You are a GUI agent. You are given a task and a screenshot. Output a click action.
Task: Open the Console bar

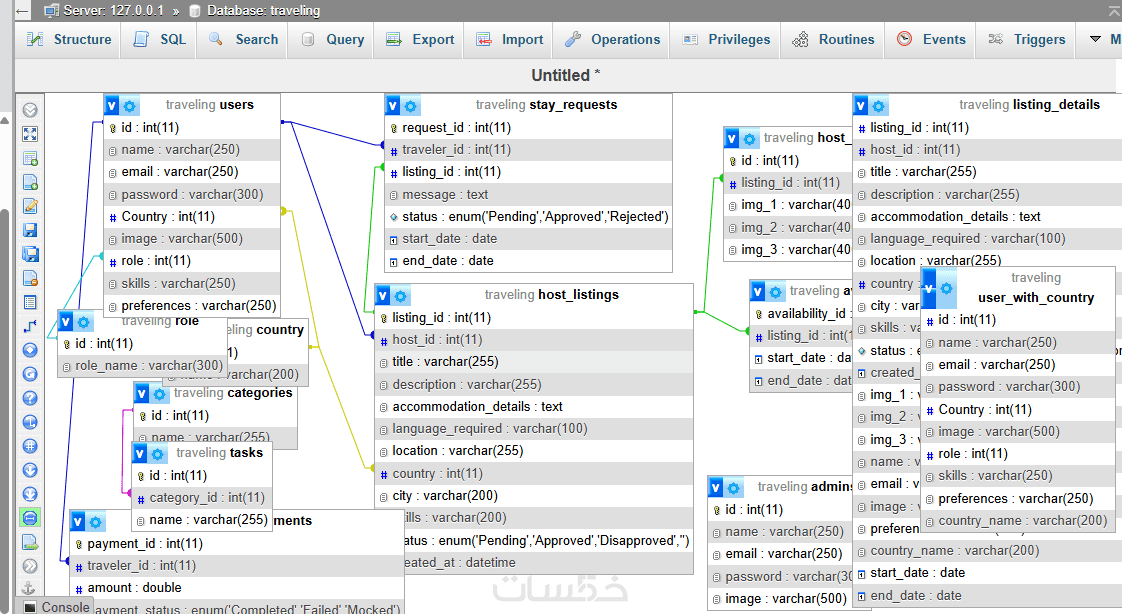click(57, 606)
